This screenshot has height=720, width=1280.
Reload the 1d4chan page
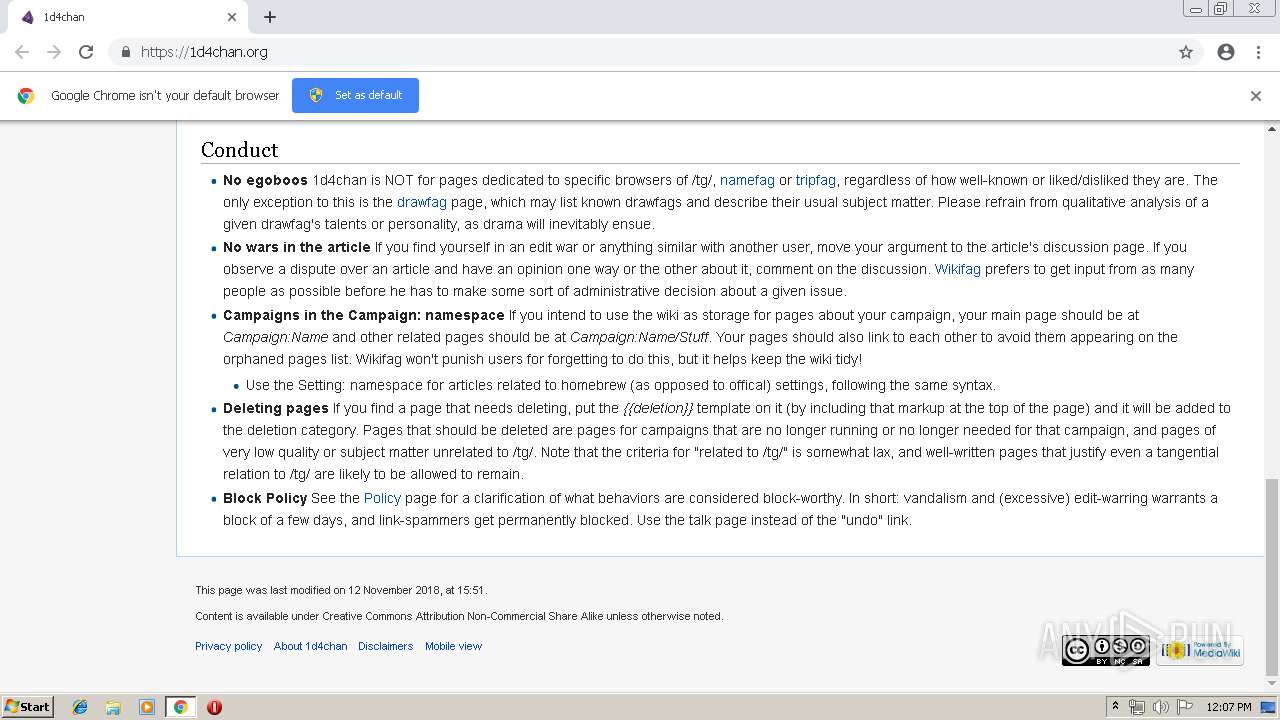pyautogui.click(x=86, y=52)
